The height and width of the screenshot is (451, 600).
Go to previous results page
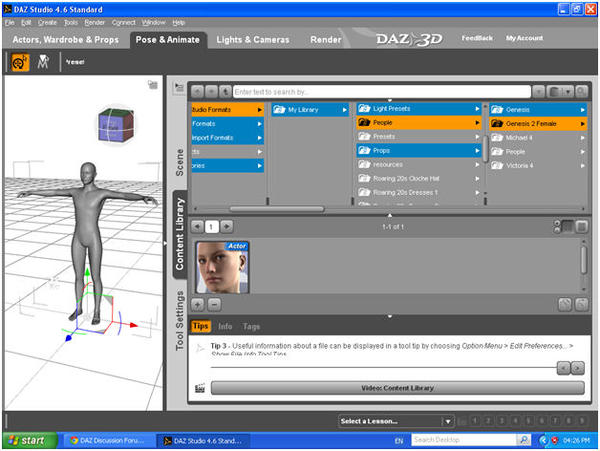tap(197, 226)
